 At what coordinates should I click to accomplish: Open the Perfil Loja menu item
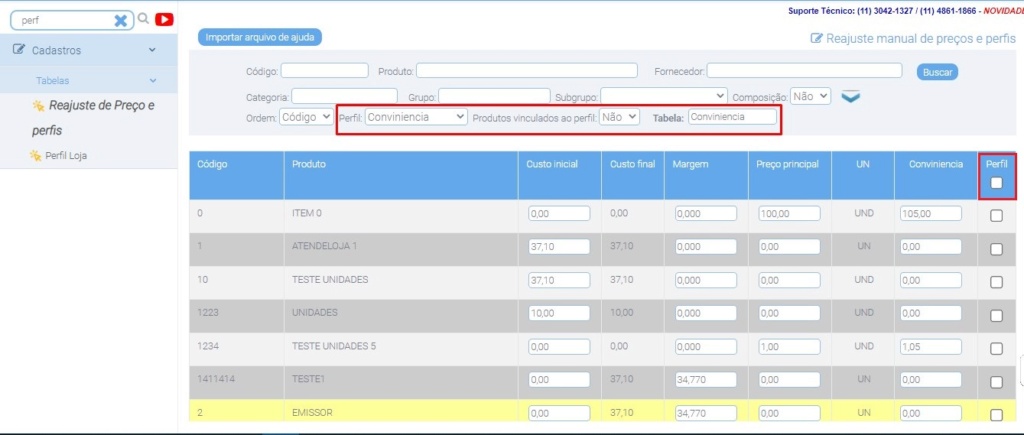pyautogui.click(x=66, y=156)
